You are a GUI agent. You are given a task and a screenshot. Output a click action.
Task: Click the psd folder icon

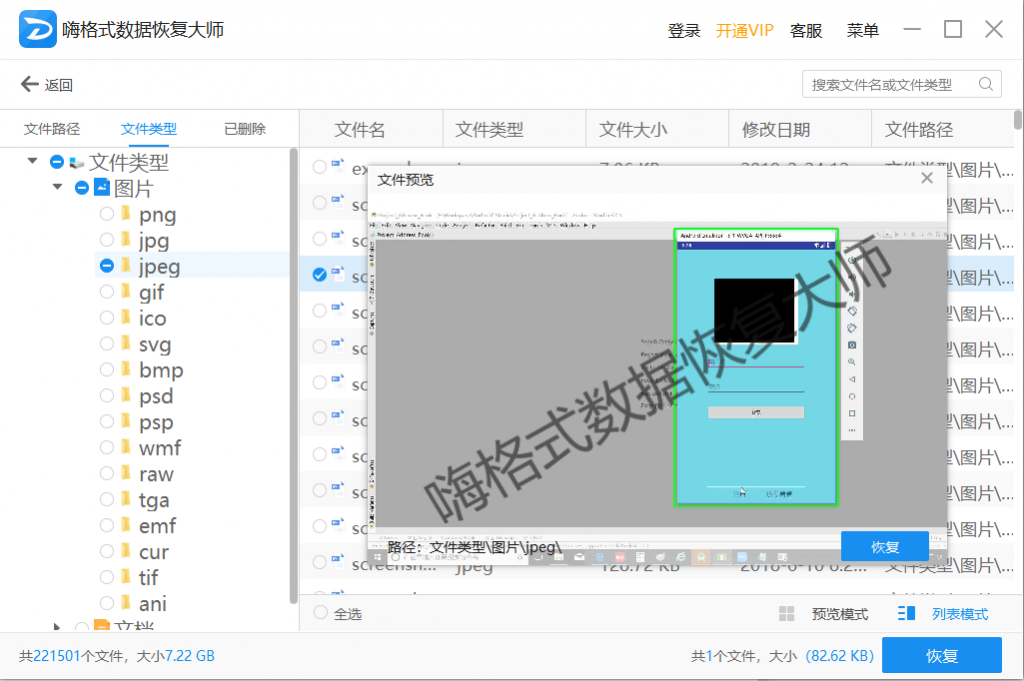pos(126,395)
